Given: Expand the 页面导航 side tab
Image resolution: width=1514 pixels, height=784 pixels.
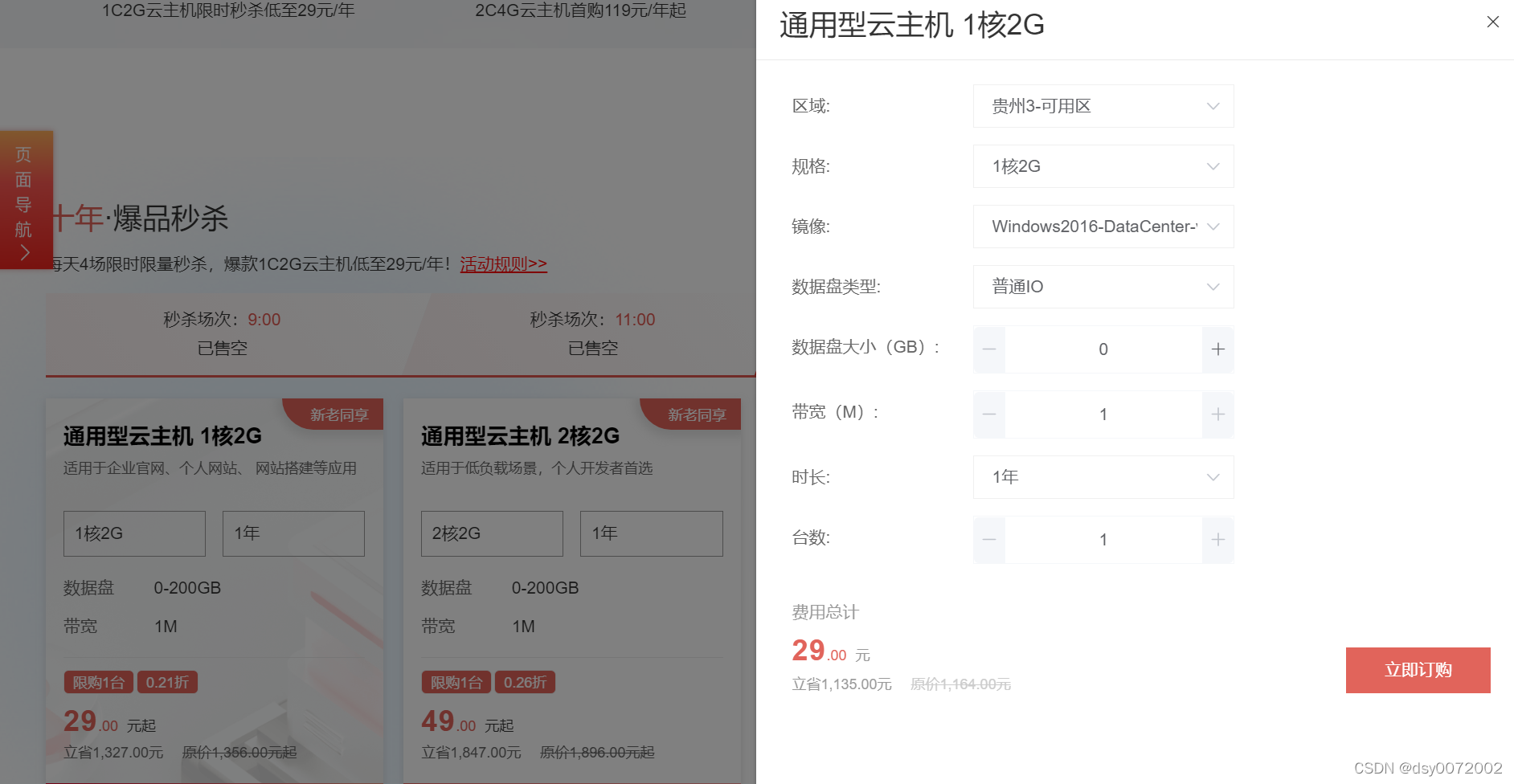Looking at the screenshot, I should [26, 200].
